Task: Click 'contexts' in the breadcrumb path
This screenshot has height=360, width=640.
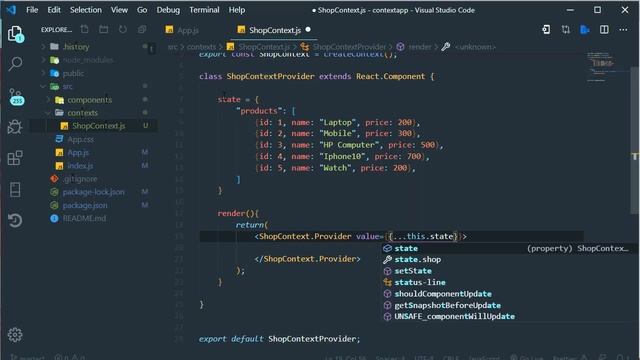Action: pyautogui.click(x=201, y=47)
